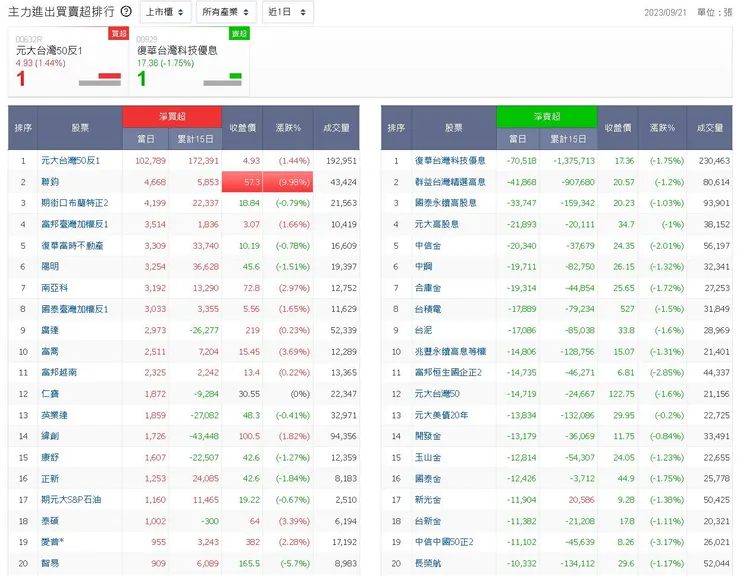740x576 pixels.
Task: Open stock link 復華富時不動產
Action: point(72,246)
